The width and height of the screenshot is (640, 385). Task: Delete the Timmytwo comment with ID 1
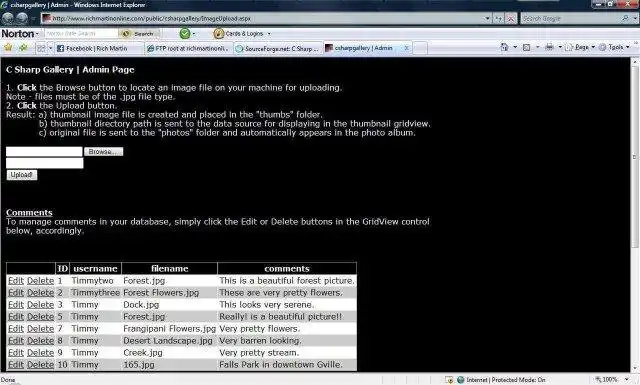coord(40,281)
